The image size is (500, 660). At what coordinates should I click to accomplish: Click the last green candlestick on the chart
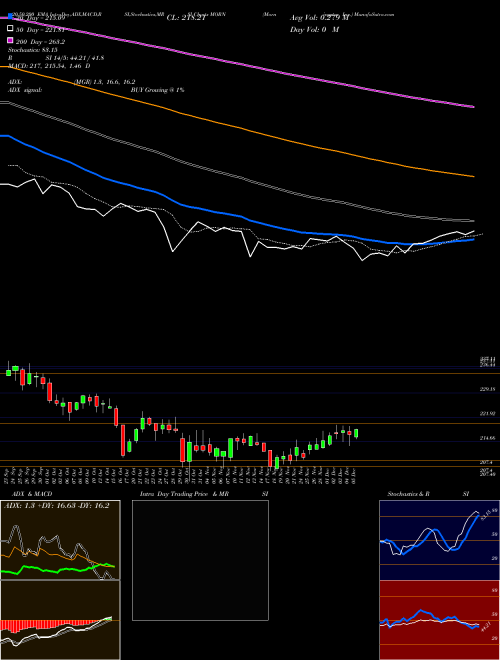pyautogui.click(x=356, y=434)
